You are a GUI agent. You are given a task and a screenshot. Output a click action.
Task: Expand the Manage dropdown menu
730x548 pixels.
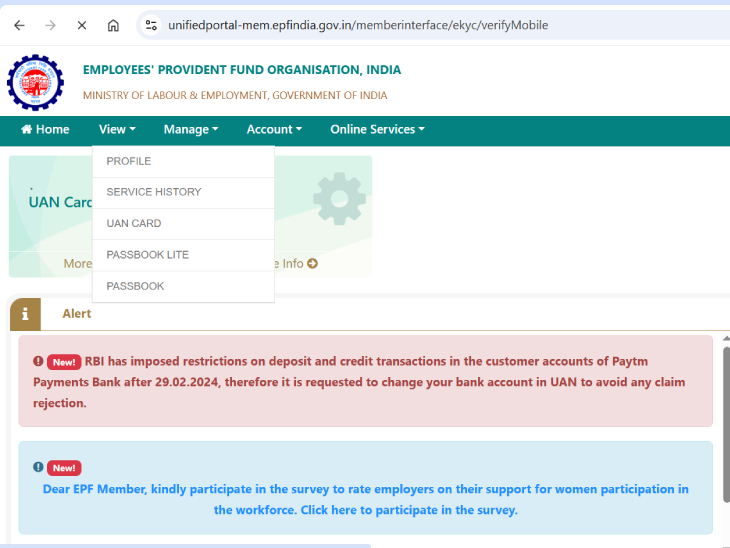pyautogui.click(x=190, y=129)
